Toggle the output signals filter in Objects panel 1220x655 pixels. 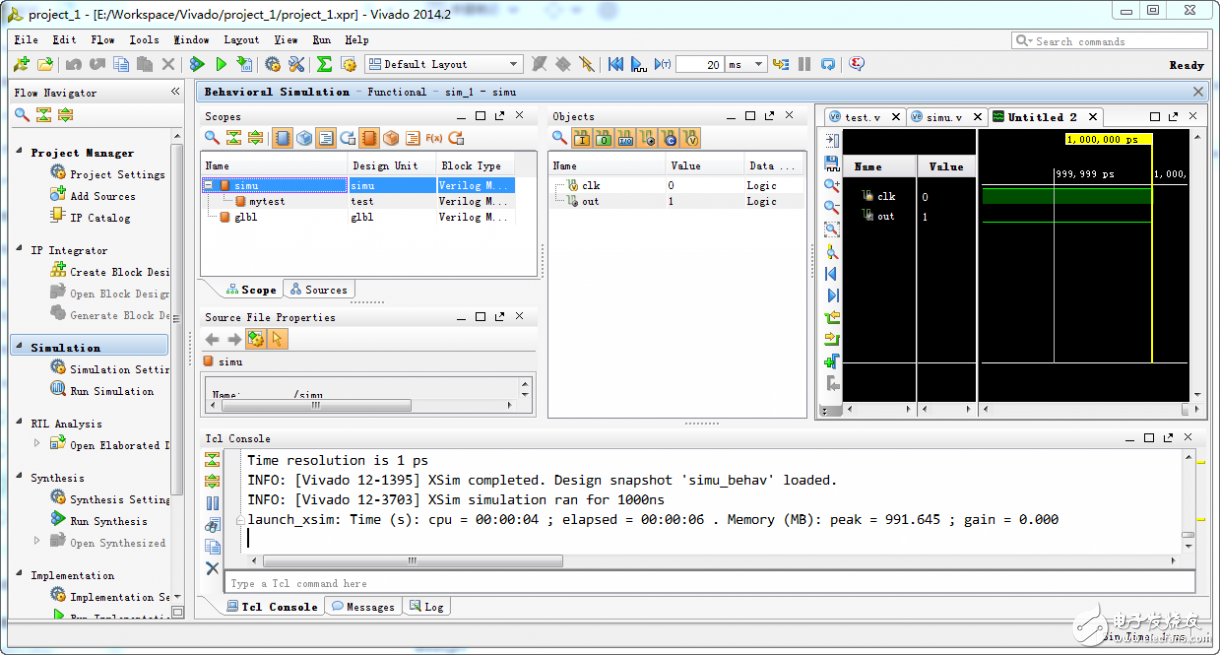(x=605, y=137)
